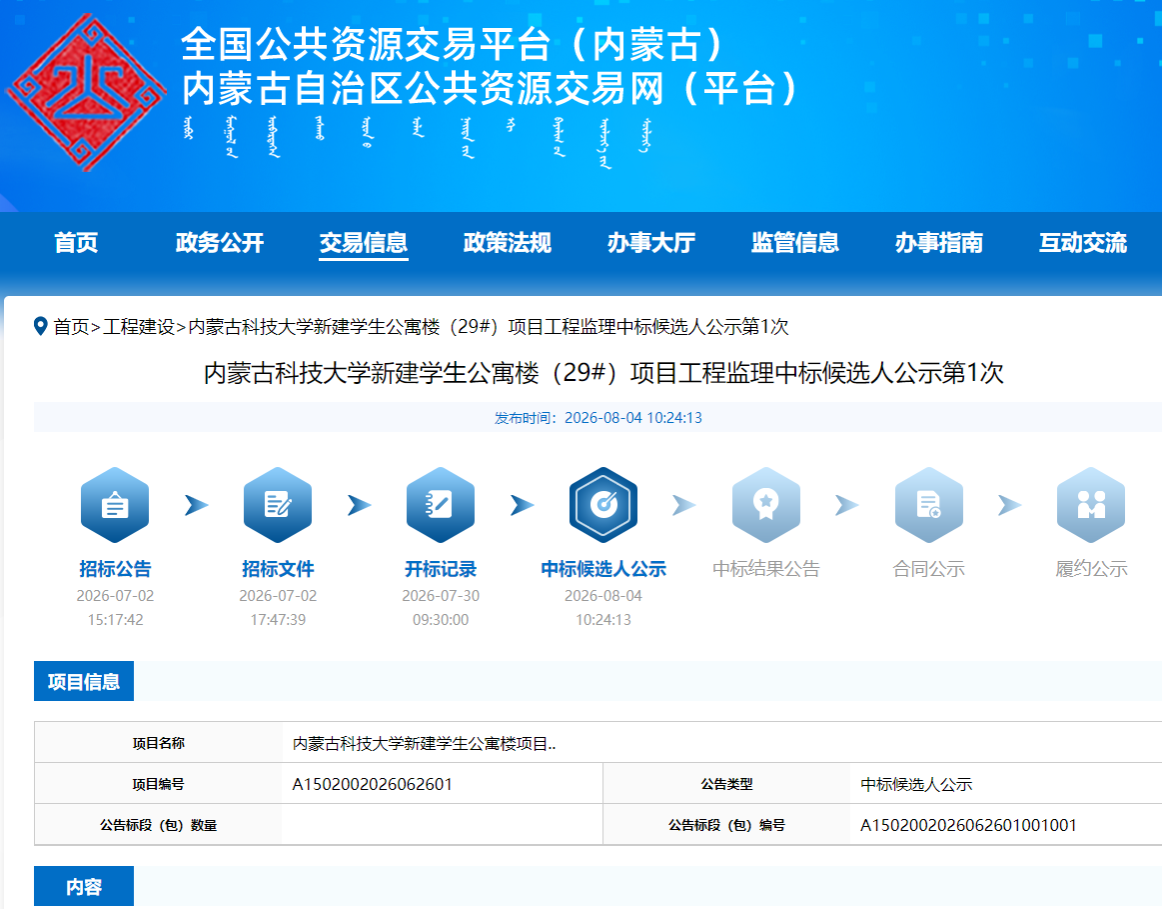Select the 项目信息 section tab
1162x909 pixels.
(x=84, y=681)
